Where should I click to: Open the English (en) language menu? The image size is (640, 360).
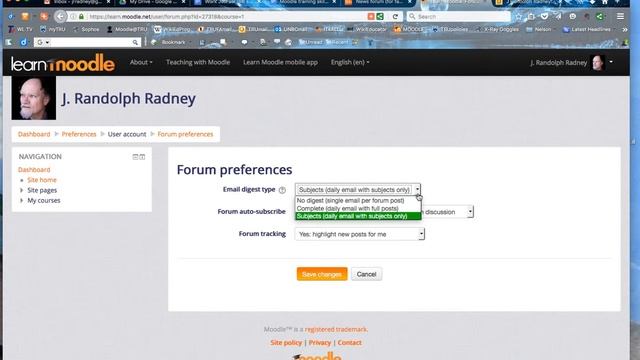[x=350, y=62]
